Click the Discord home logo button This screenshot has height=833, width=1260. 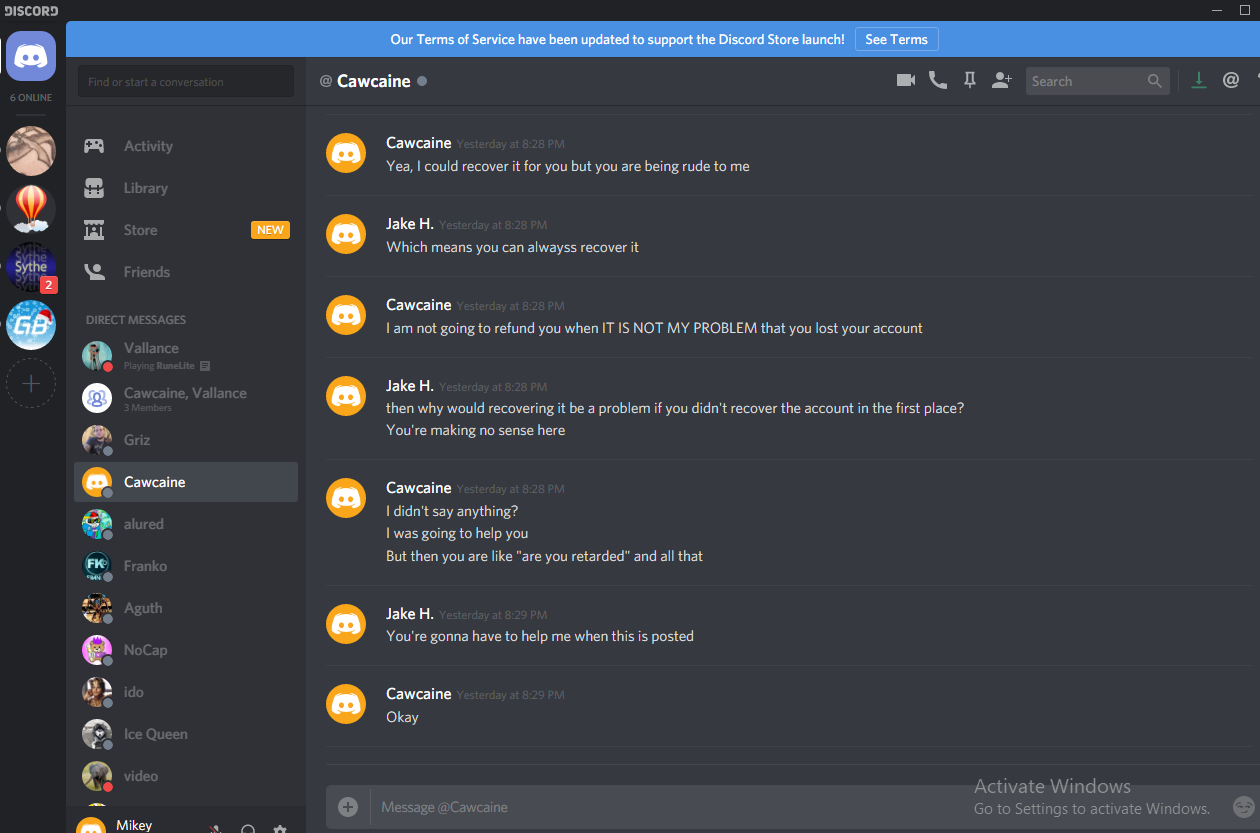[31, 56]
